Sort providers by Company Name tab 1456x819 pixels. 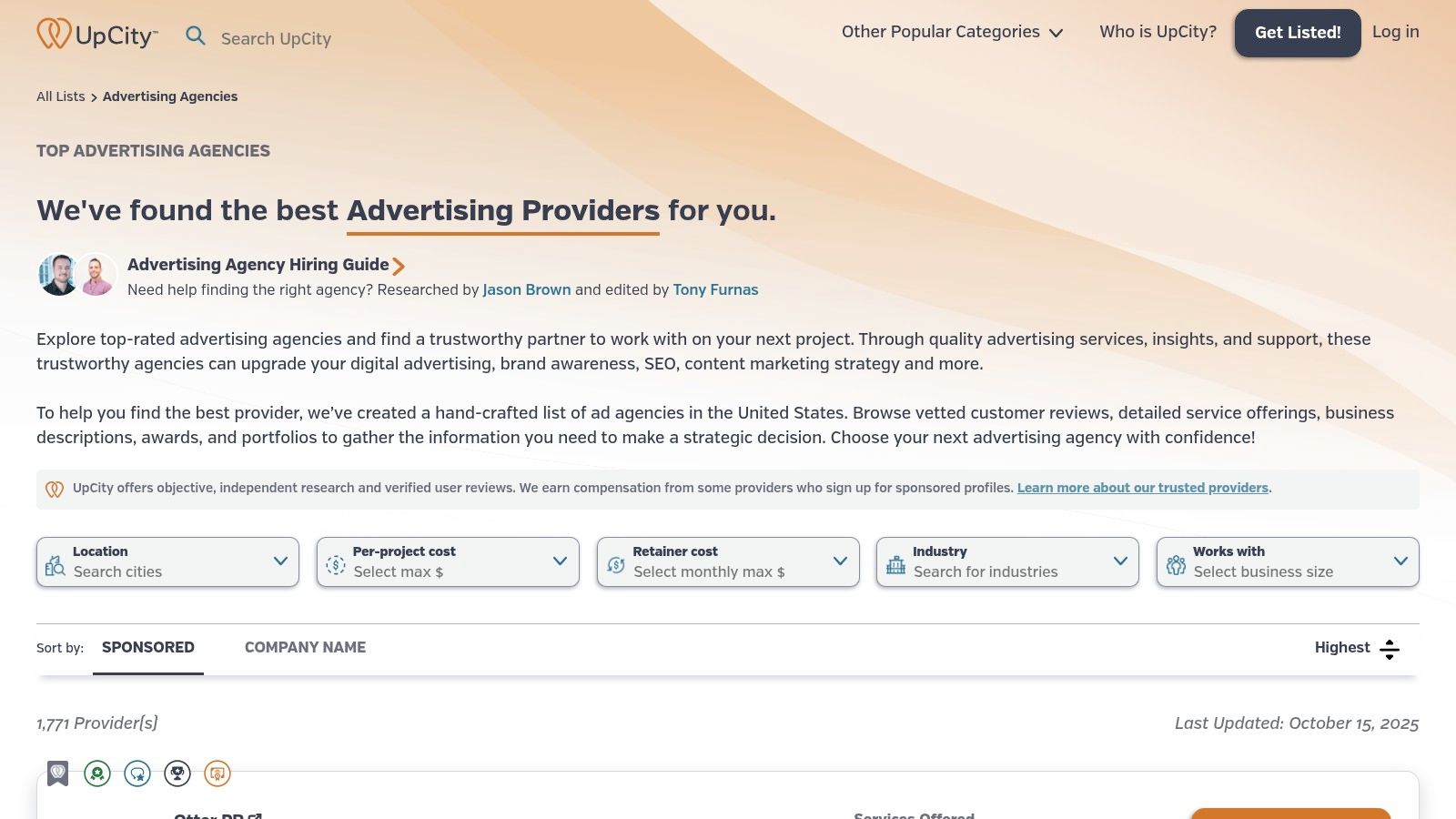(305, 647)
